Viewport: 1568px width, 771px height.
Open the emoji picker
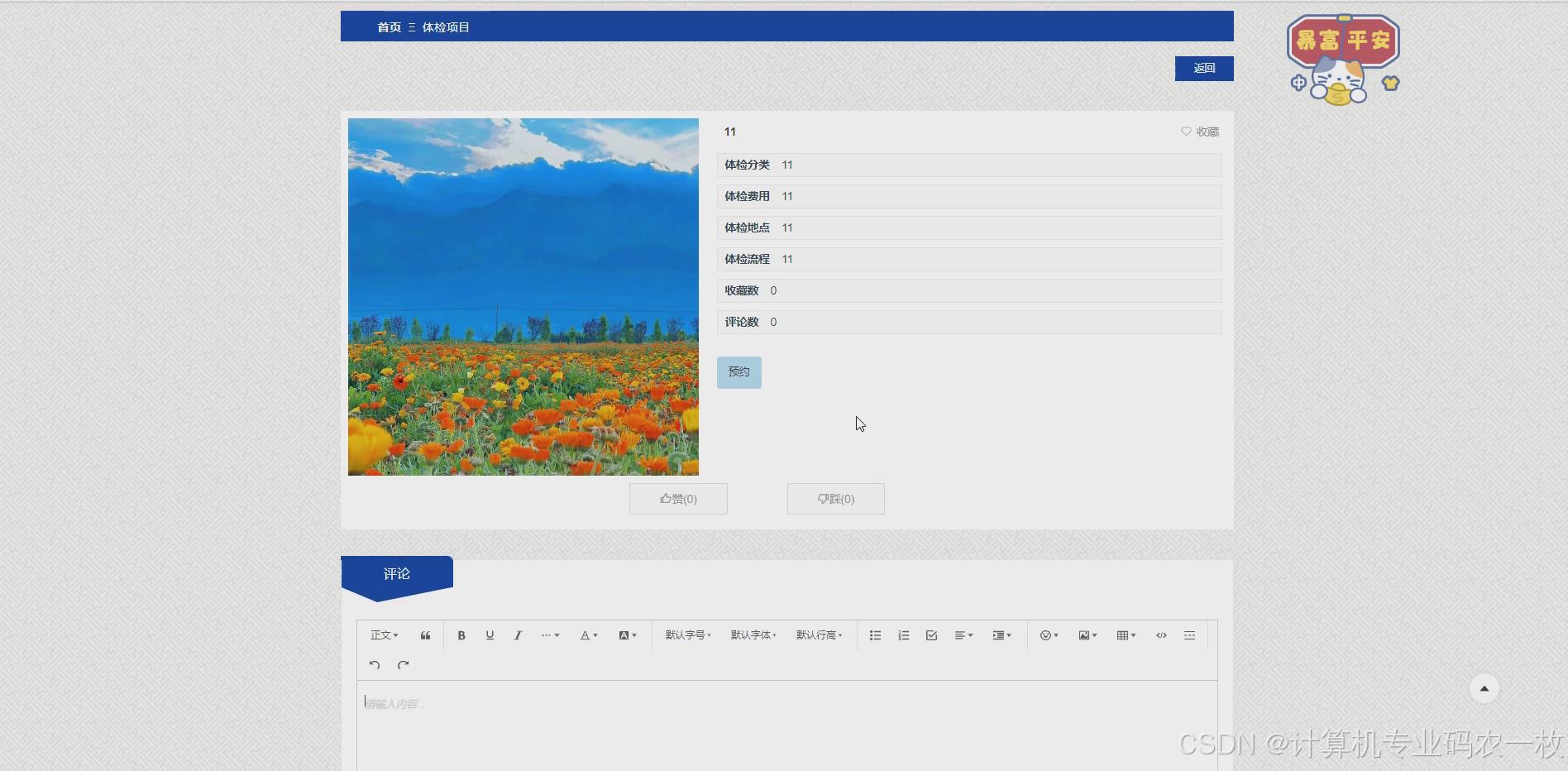1049,635
